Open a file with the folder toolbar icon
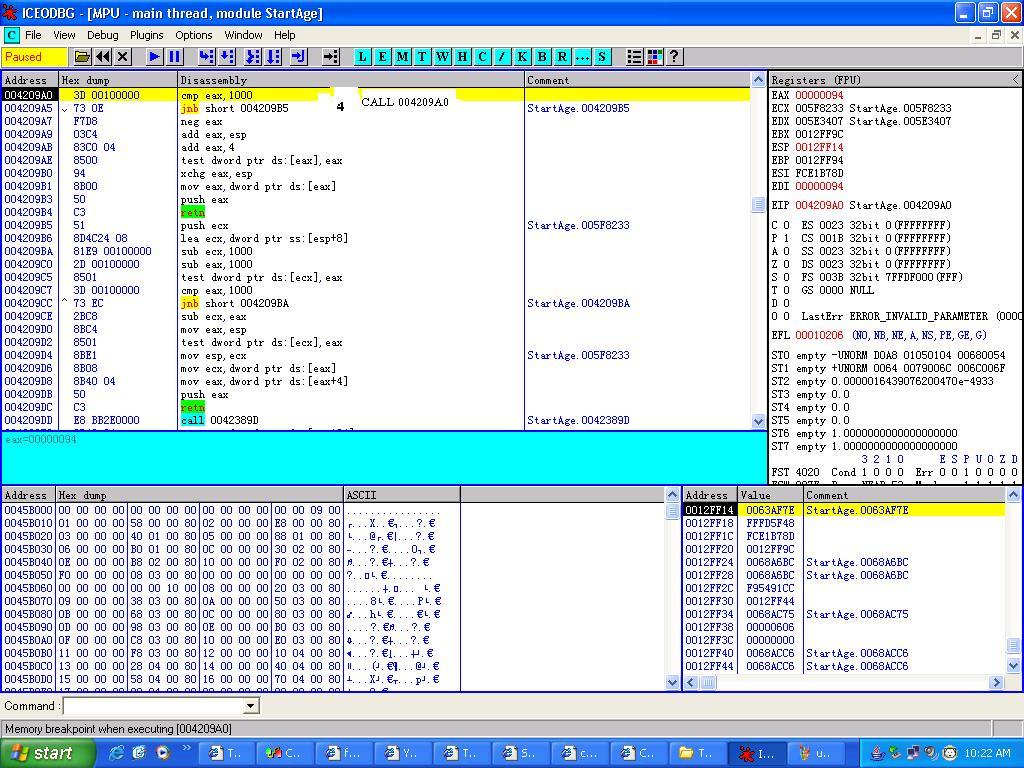This screenshot has height=768, width=1024. (x=82, y=57)
